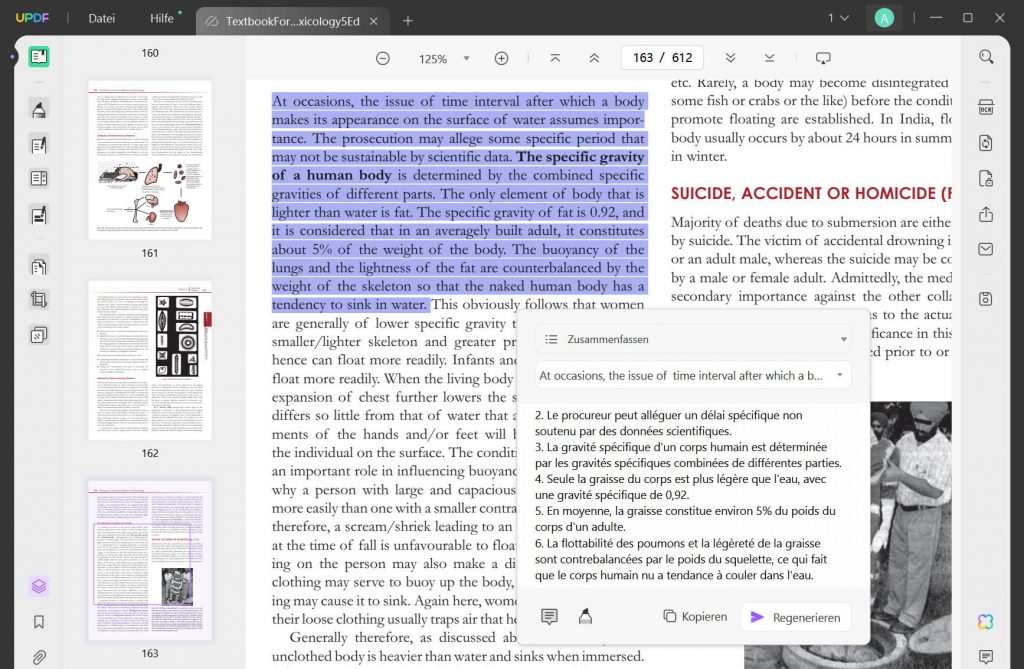Select the Crop Pages tool
The image size is (1024, 669).
pyautogui.click(x=39, y=300)
